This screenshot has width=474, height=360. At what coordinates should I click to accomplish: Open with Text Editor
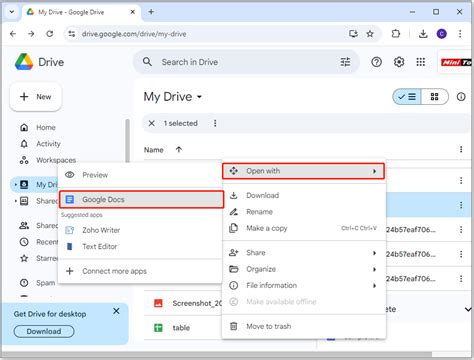[x=140, y=246]
